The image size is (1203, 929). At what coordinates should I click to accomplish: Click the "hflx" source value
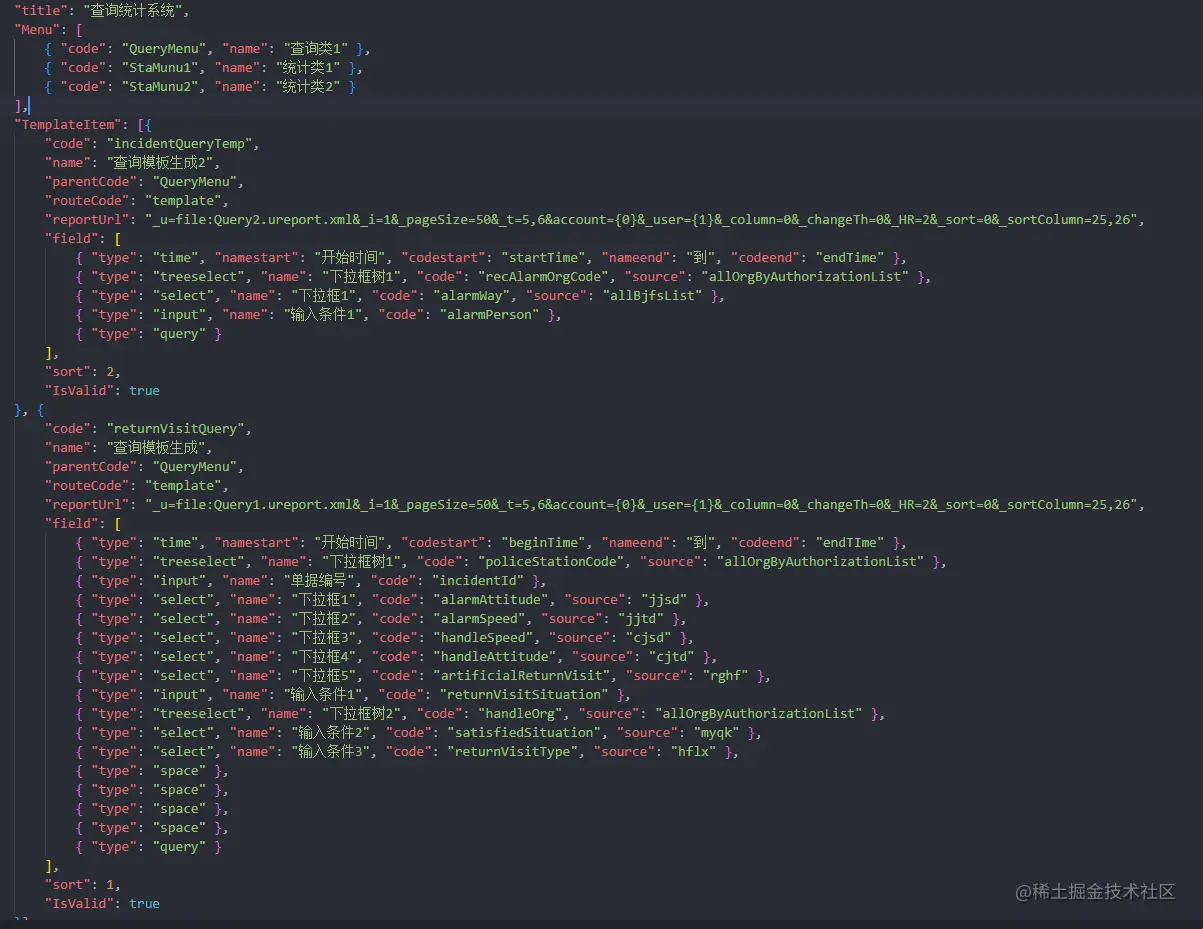click(693, 752)
